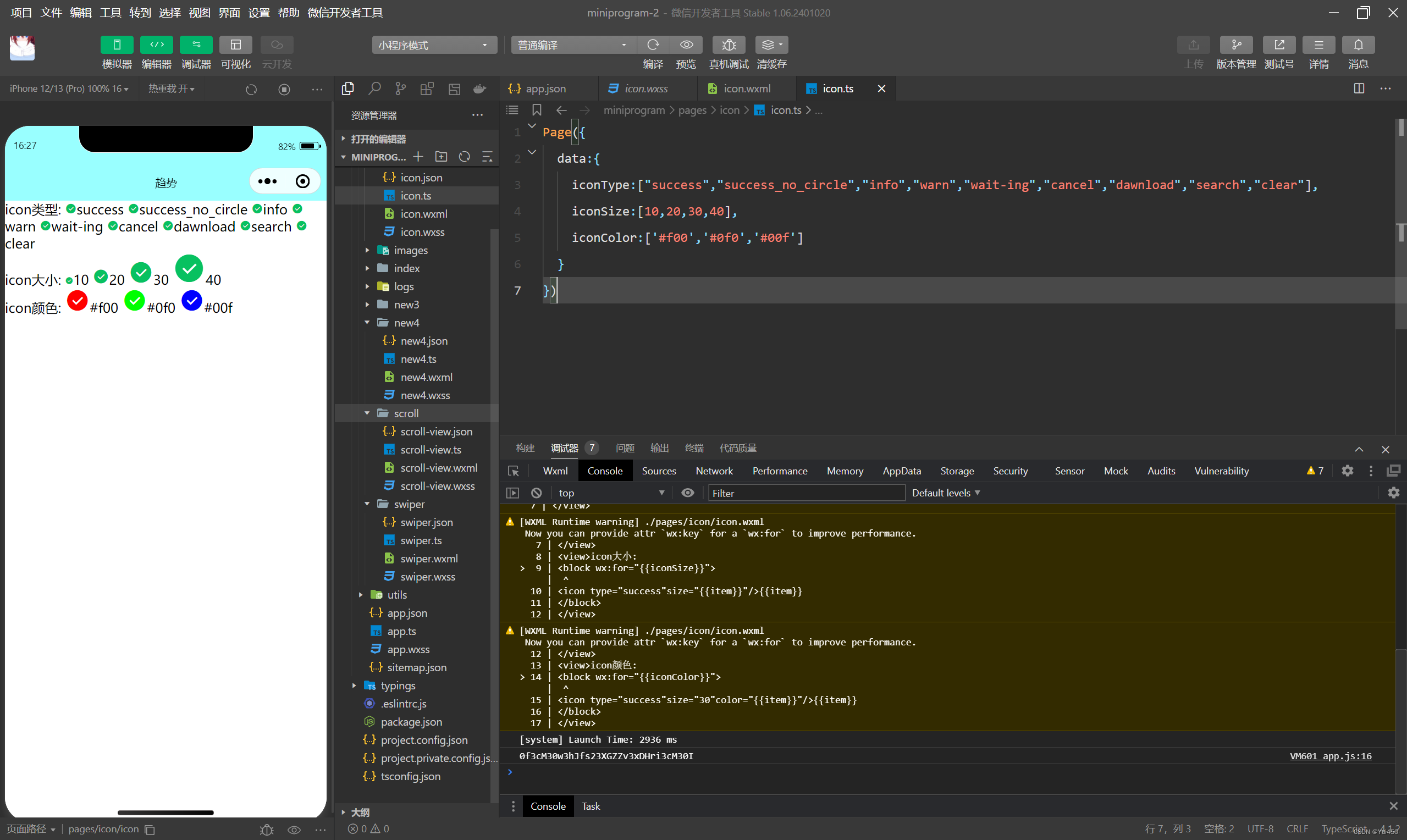
Task: Open the 消息 notification bell
Action: point(1357,45)
